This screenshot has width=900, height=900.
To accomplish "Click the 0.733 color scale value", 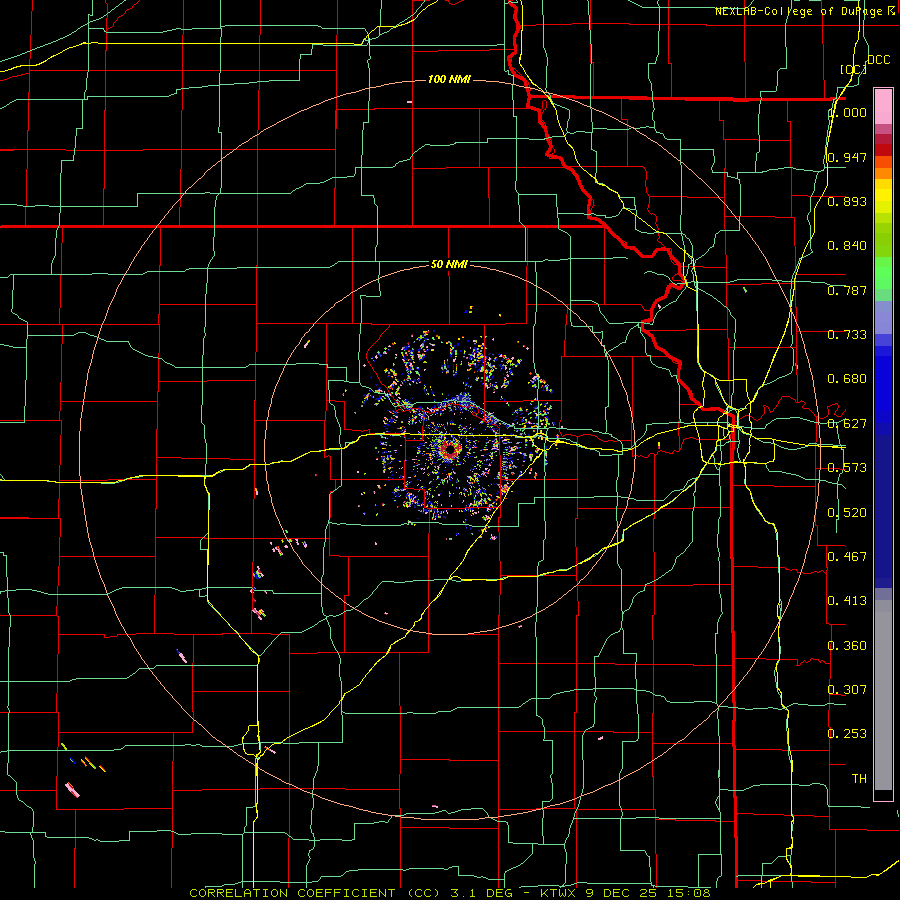I will point(847,335).
